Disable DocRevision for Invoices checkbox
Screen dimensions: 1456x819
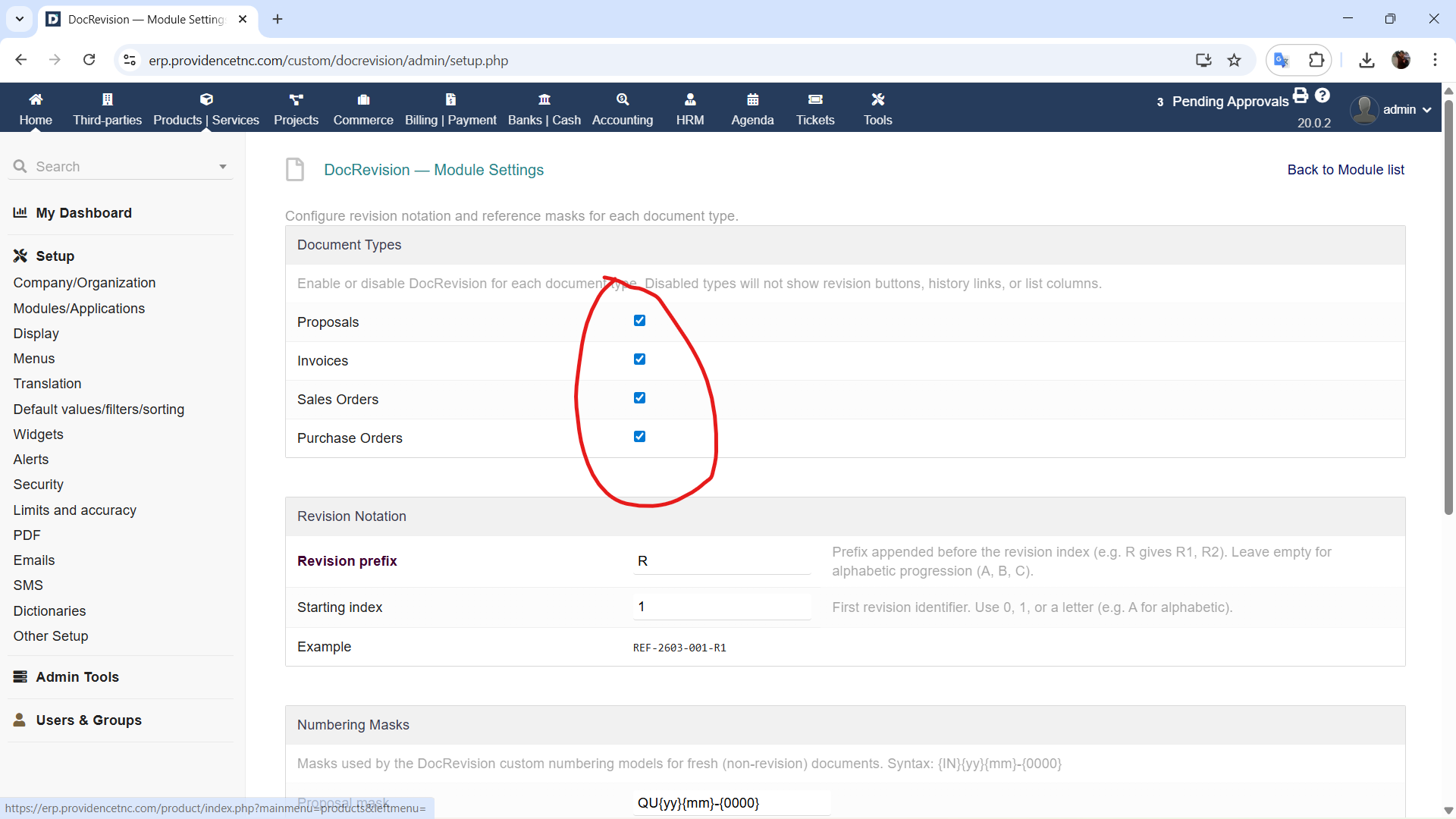click(x=639, y=359)
